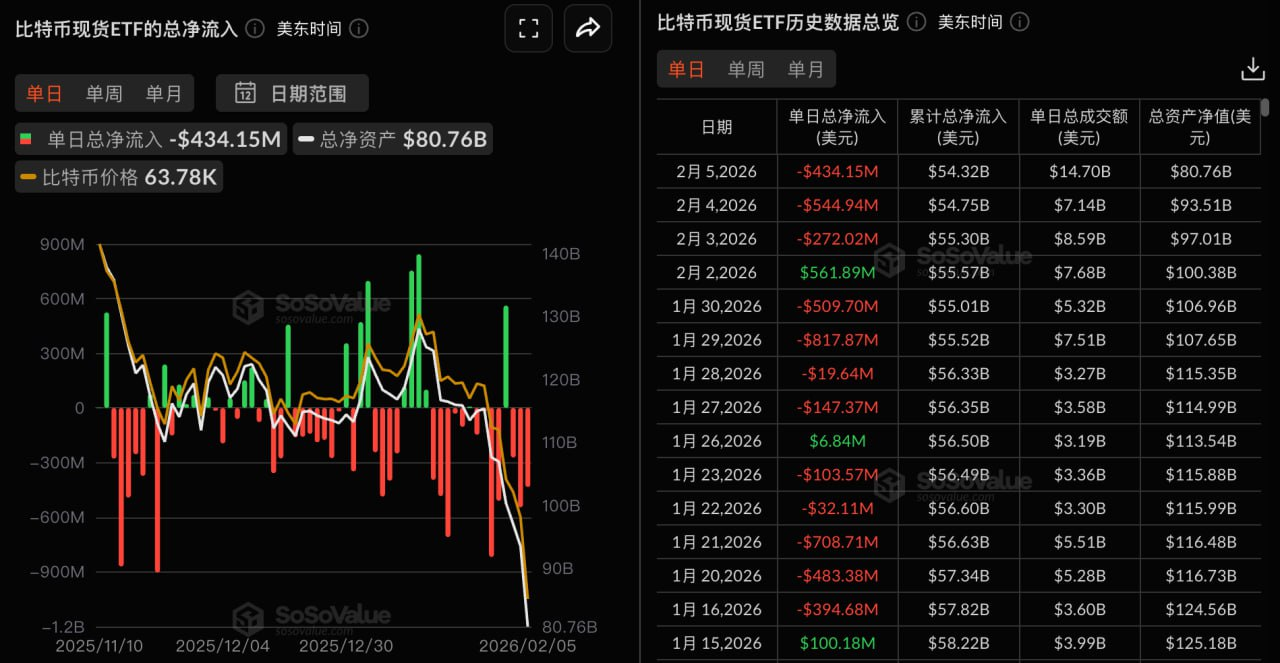This screenshot has width=1280, height=663.
Task: Click the 单日总净流入 column header
Action: click(837, 126)
